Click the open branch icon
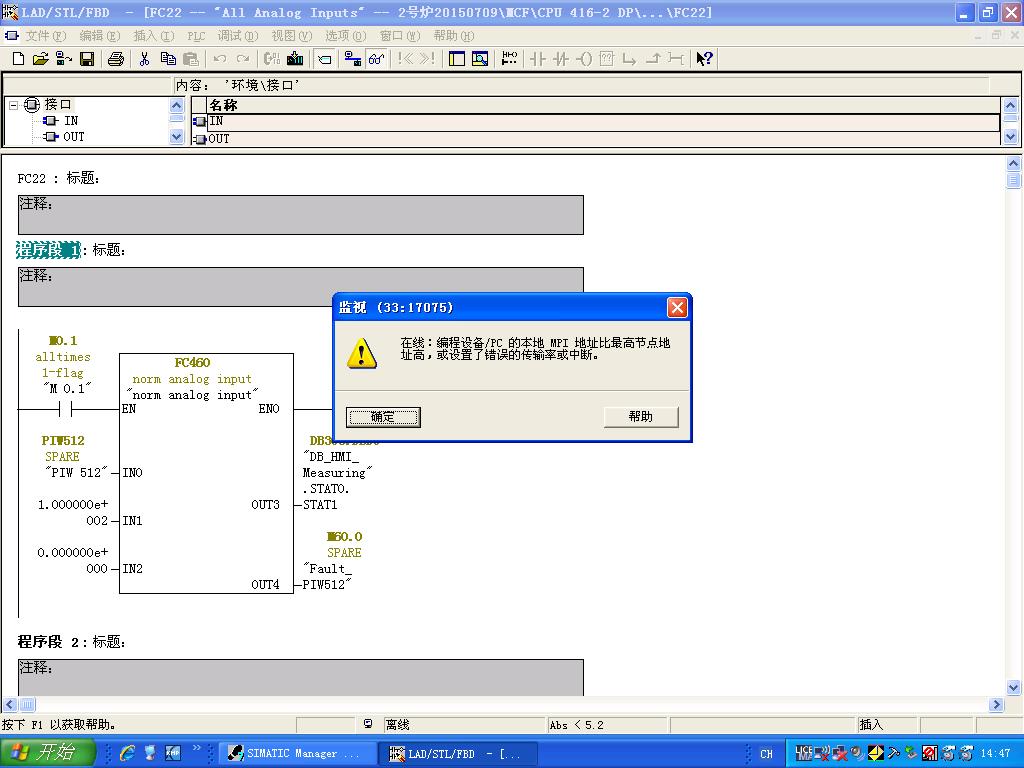Image resolution: width=1024 pixels, height=768 pixels. click(630, 59)
